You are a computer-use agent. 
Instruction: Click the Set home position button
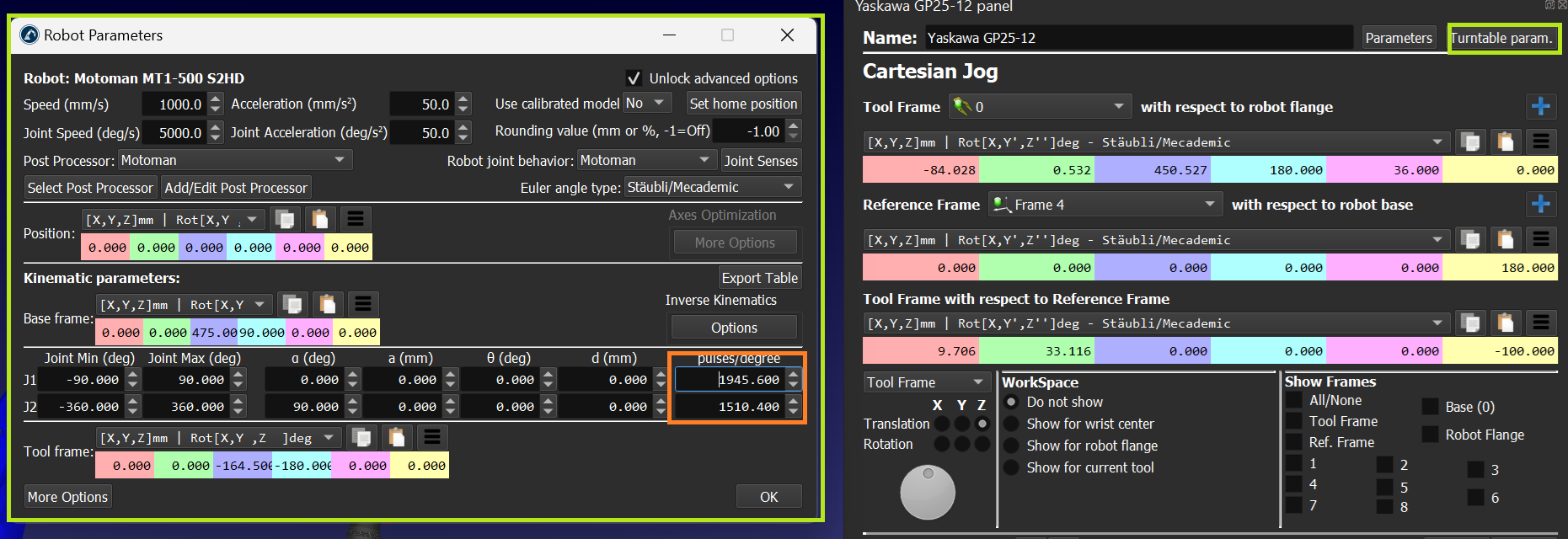tap(742, 104)
